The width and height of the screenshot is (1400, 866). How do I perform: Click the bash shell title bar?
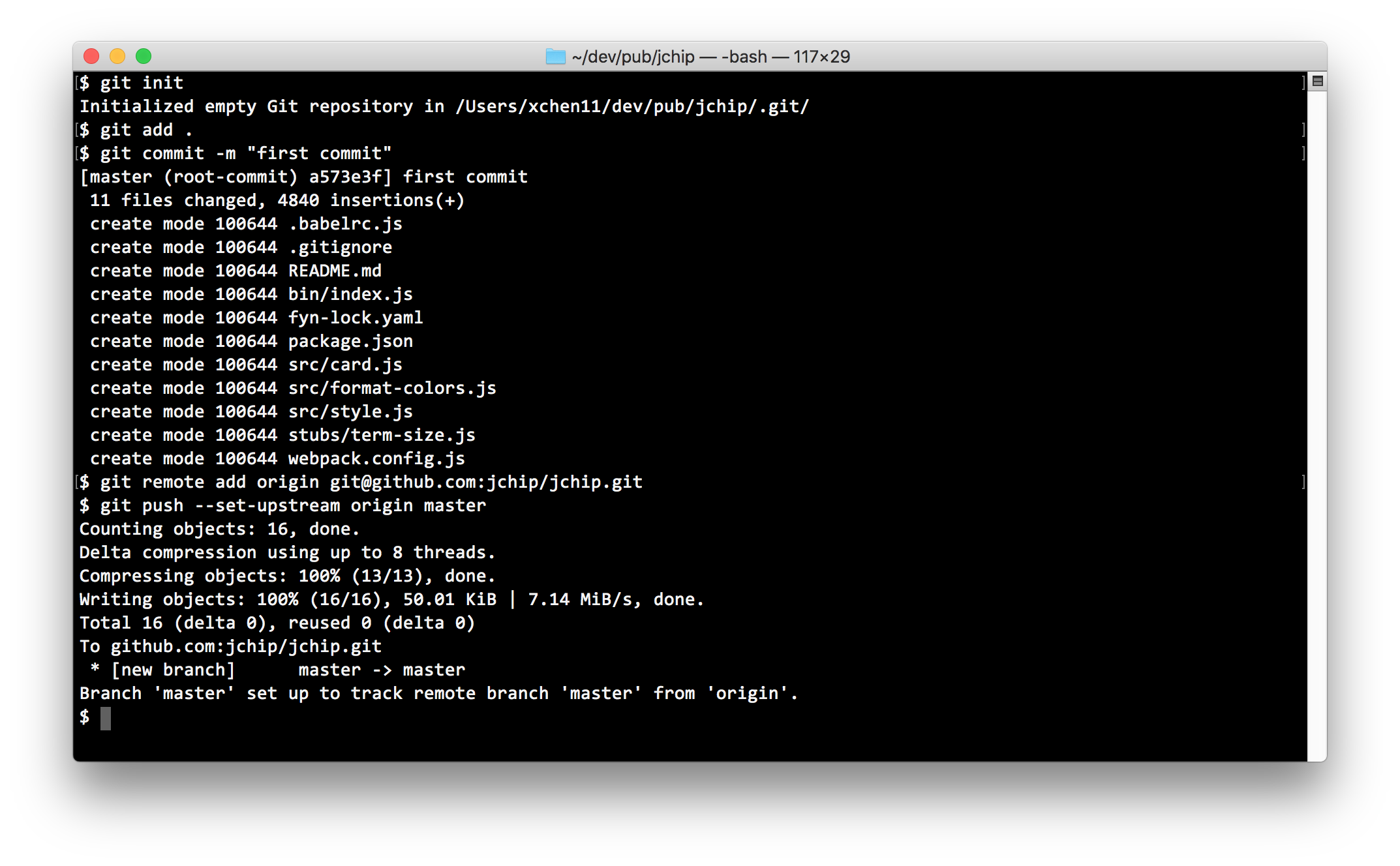(700, 56)
